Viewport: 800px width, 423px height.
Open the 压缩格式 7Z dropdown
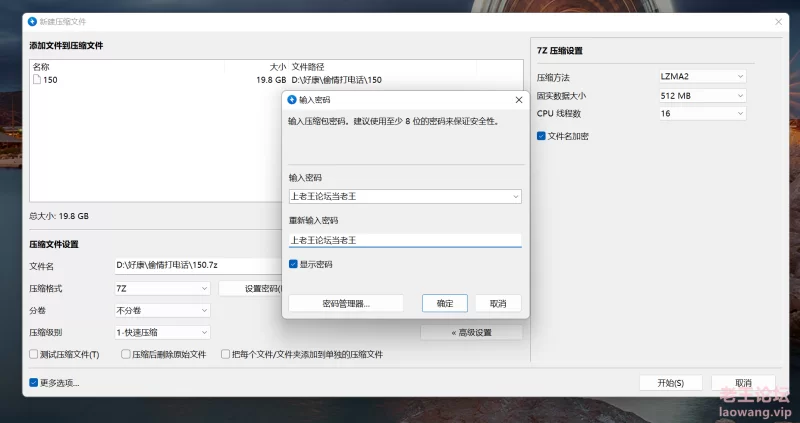tap(162, 288)
